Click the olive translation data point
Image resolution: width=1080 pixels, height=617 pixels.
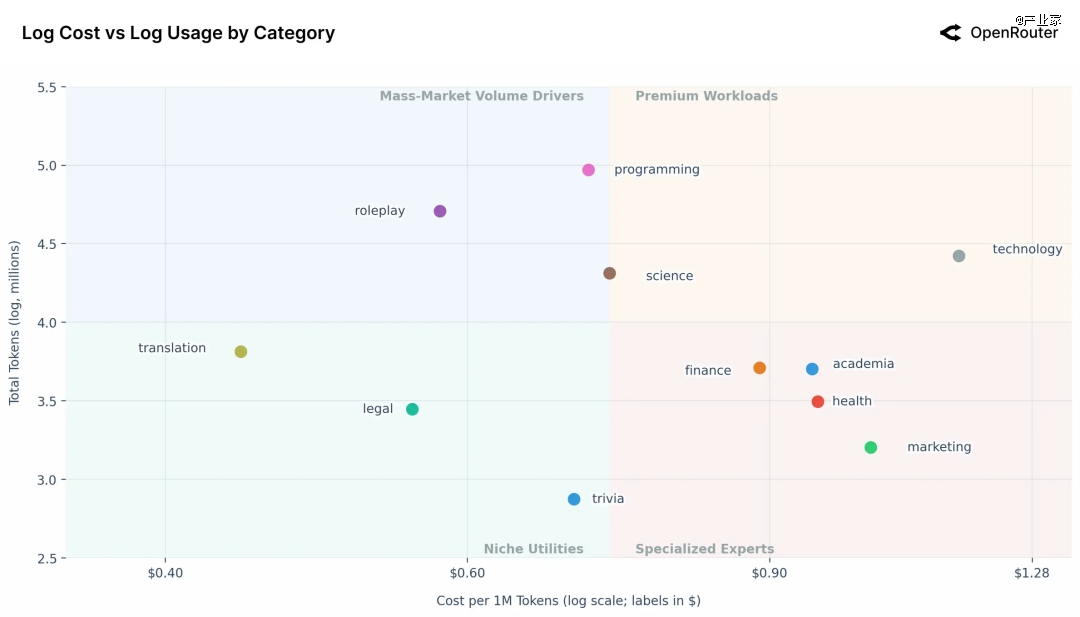point(241,352)
